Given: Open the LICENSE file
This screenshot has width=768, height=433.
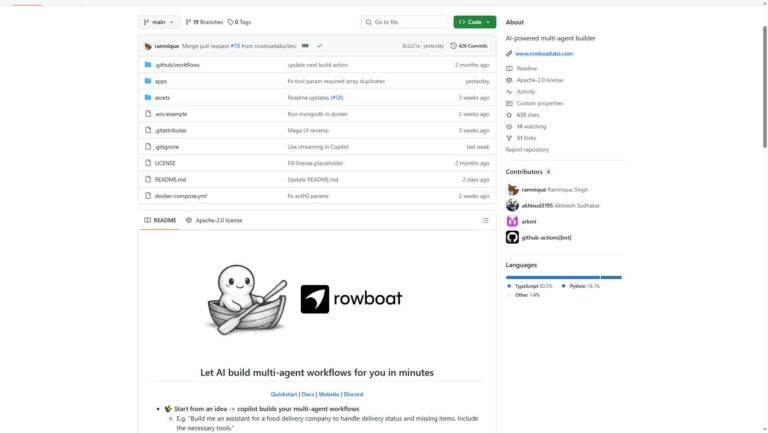Looking at the screenshot, I should [165, 163].
